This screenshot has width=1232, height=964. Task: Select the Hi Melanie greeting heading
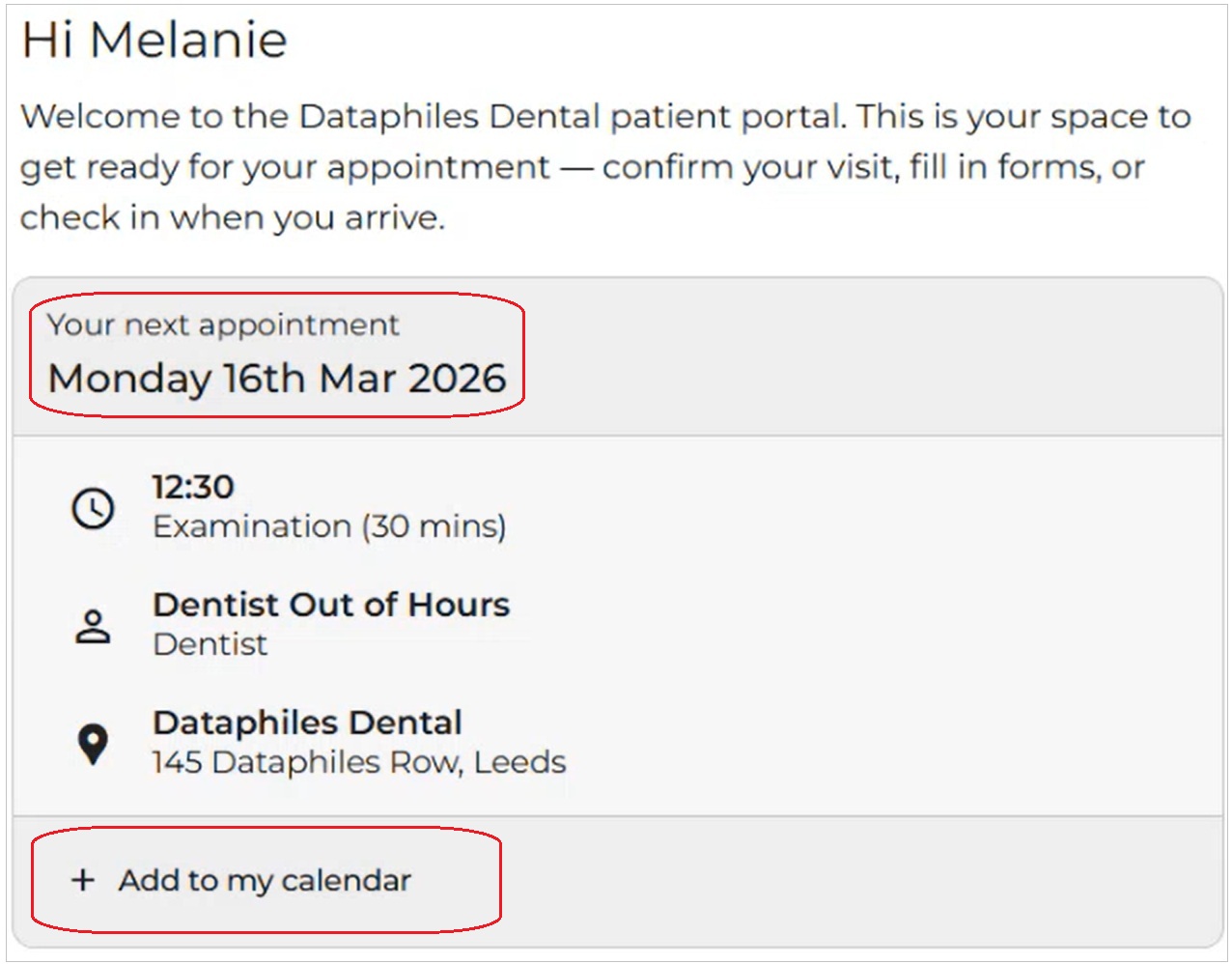[154, 41]
